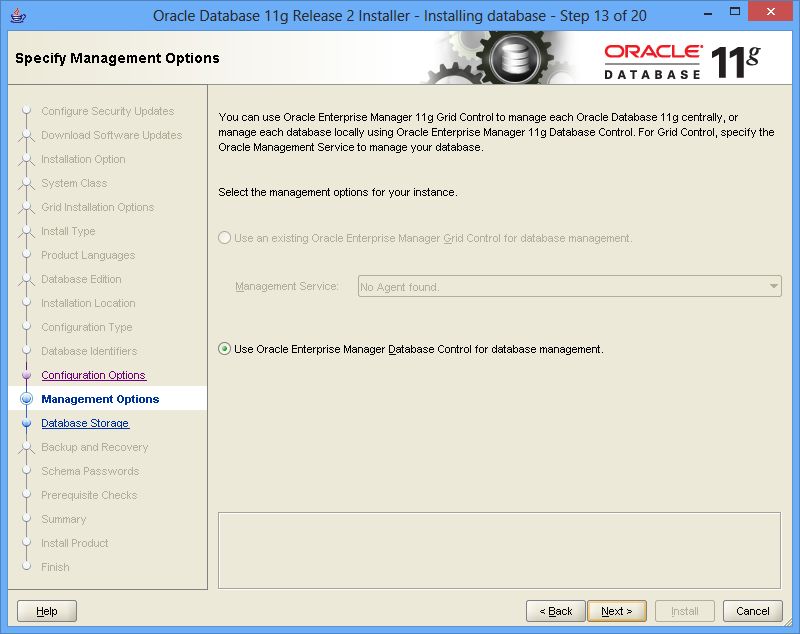Screen dimensions: 800x634
Task: Click Configuration Type step
Action: [x=87, y=326]
